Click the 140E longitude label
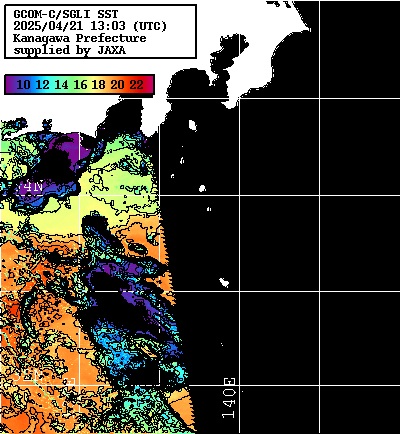The width and height of the screenshot is (400, 434). [229, 398]
